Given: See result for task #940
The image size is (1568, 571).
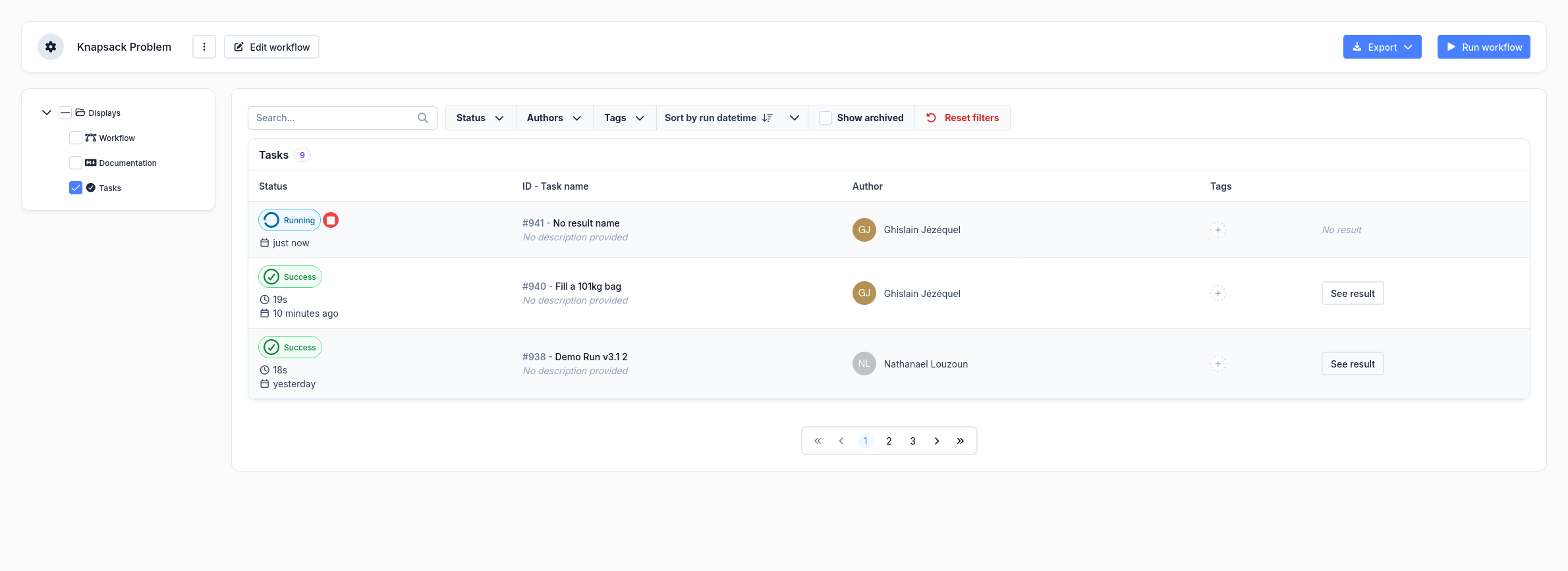Looking at the screenshot, I should coord(1352,293).
